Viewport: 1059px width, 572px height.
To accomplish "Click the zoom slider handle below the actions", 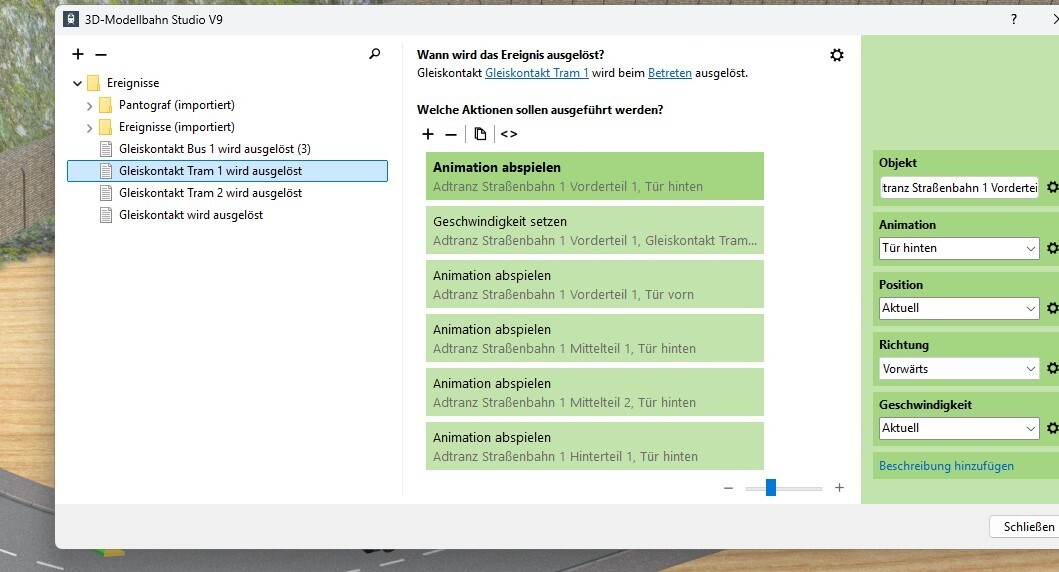I will (x=771, y=488).
